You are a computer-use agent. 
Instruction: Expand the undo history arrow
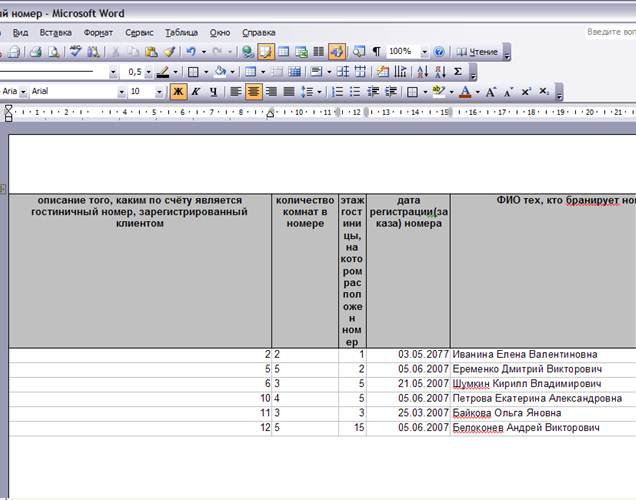204,52
